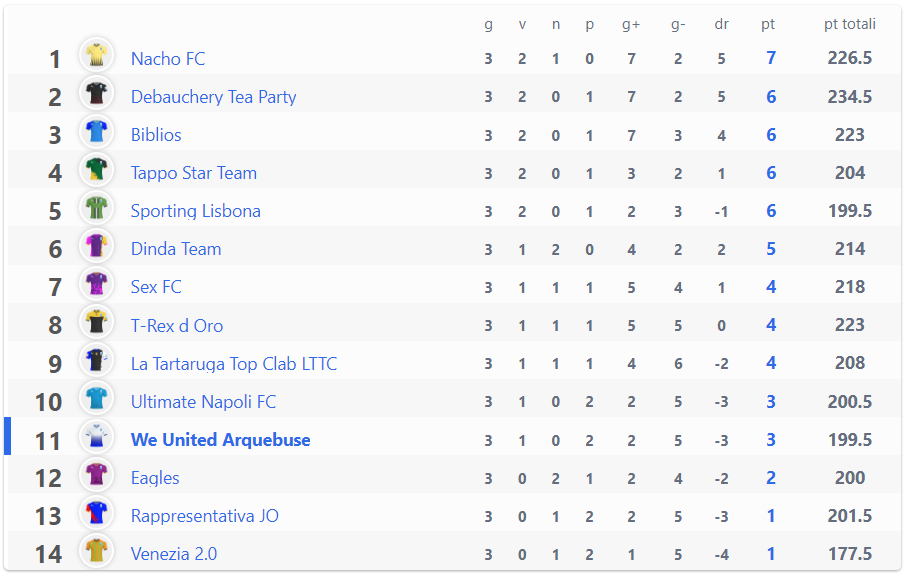Select the bold We United Arquebuse link
Viewport: 911px width, 578px height.
(x=220, y=440)
